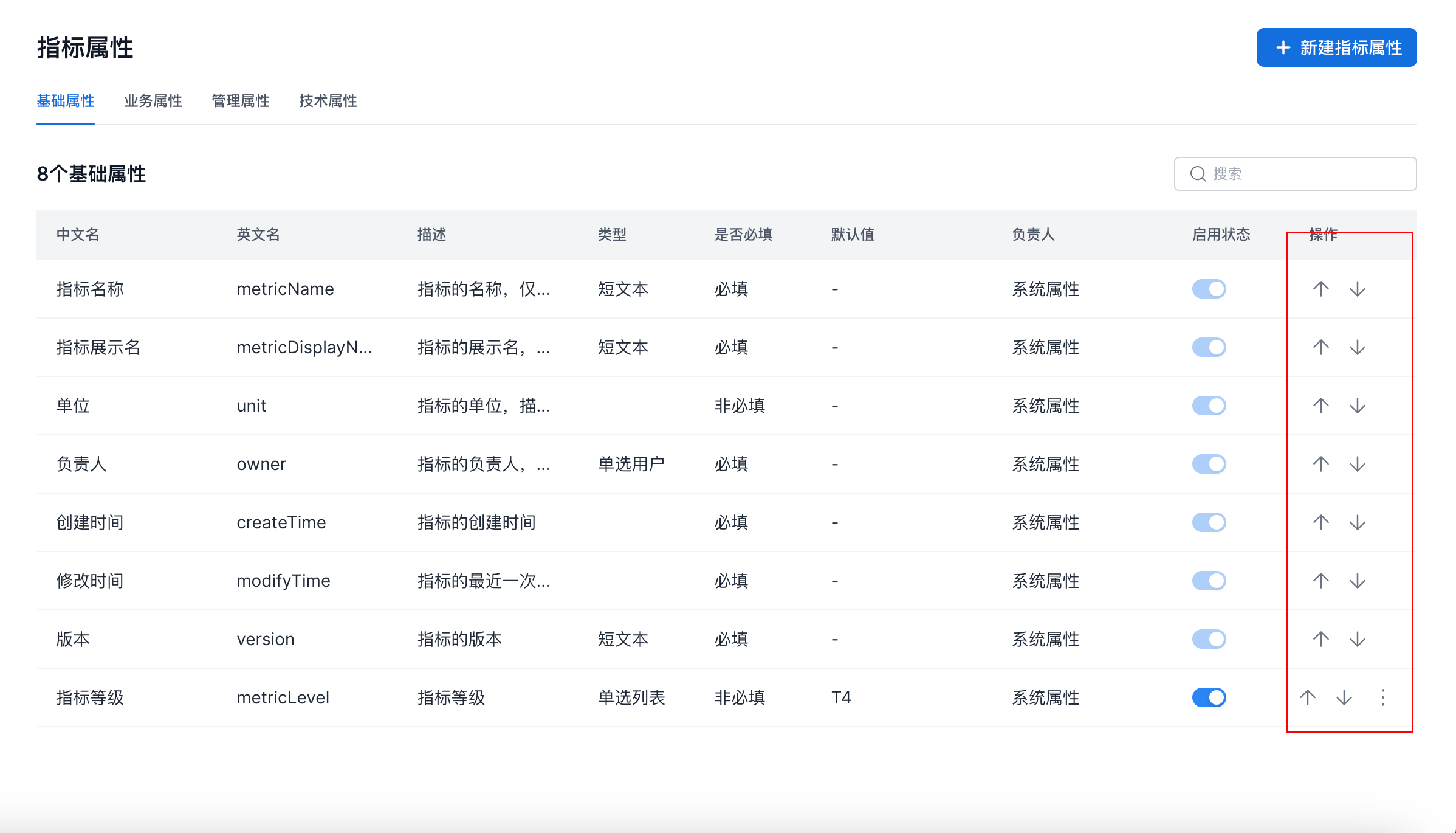The height and width of the screenshot is (833, 1456).
Task: Toggle enabled switch for version row
Action: (1209, 639)
